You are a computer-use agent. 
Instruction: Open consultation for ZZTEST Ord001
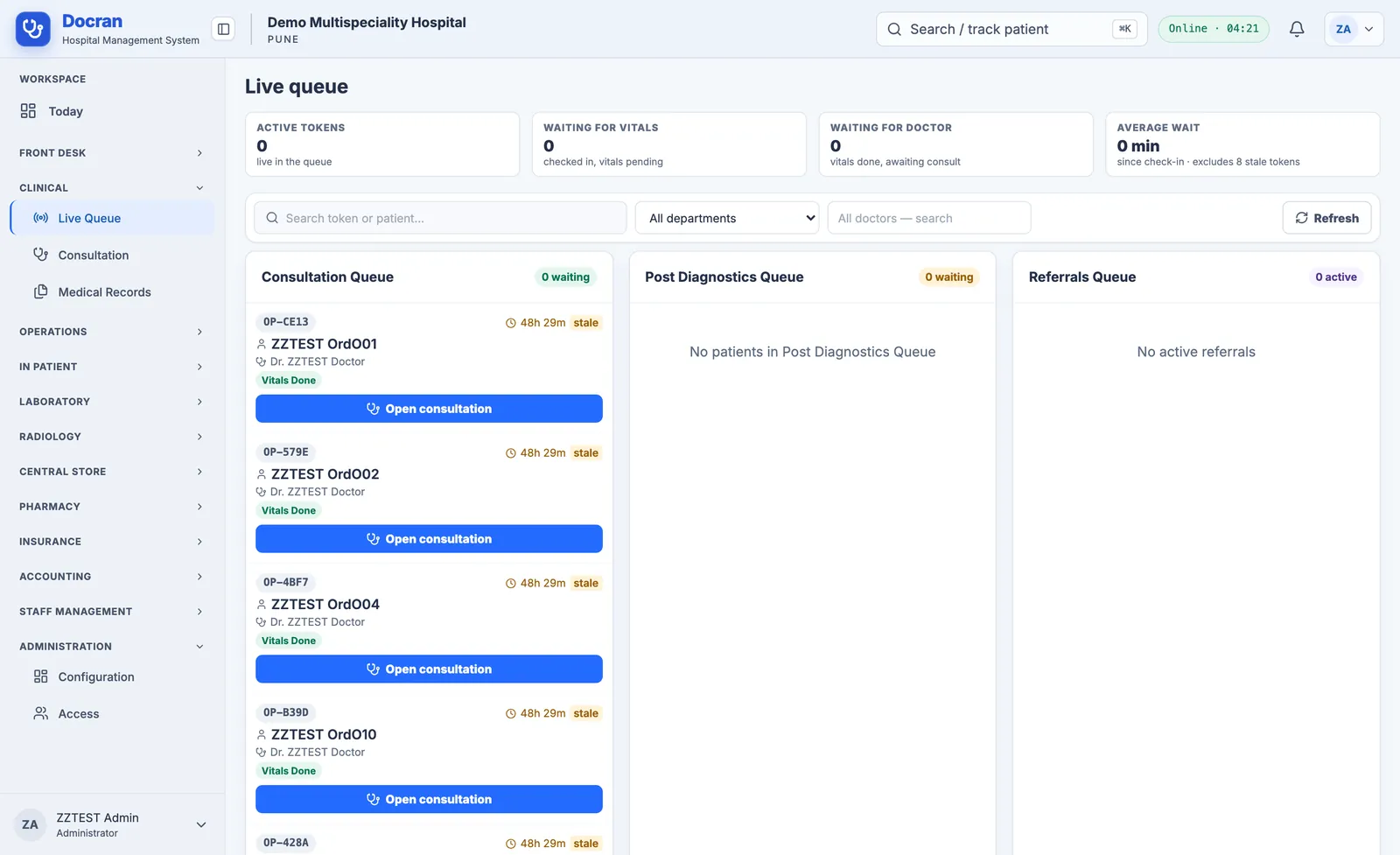point(429,409)
